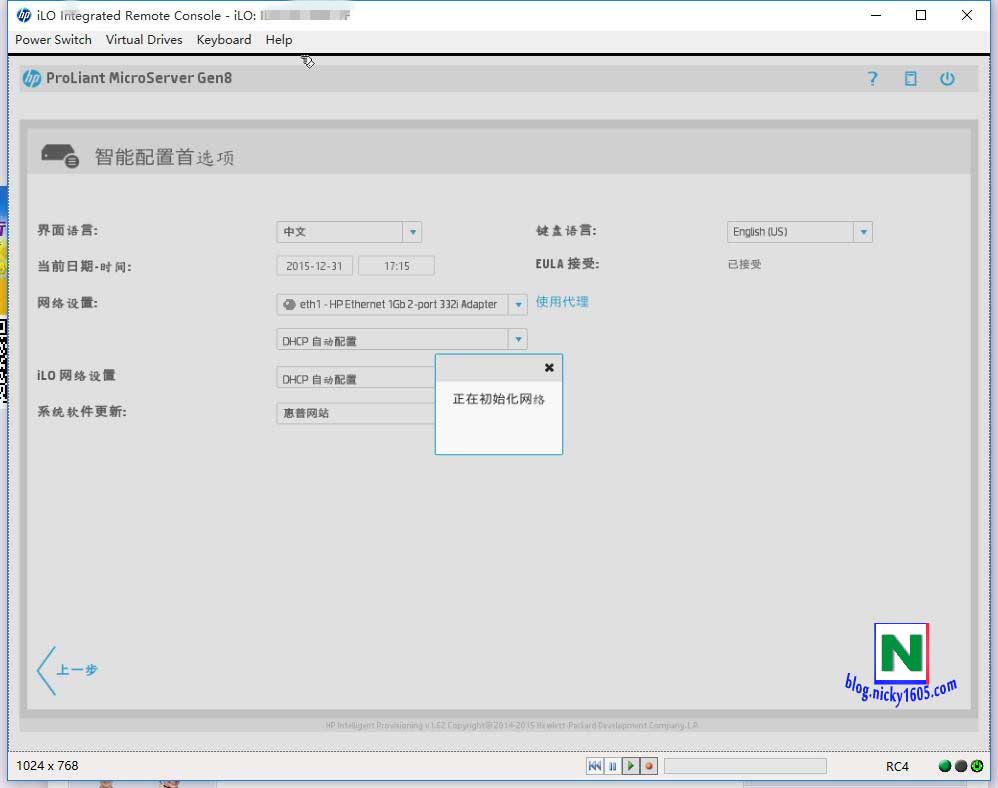Expand the eth1 network adapter dropdown
This screenshot has height=788, width=998.
click(x=402, y=304)
